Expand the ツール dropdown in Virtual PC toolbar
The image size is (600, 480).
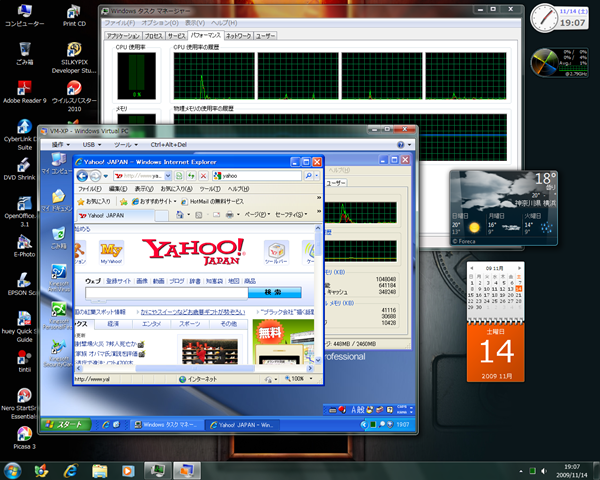tap(125, 145)
